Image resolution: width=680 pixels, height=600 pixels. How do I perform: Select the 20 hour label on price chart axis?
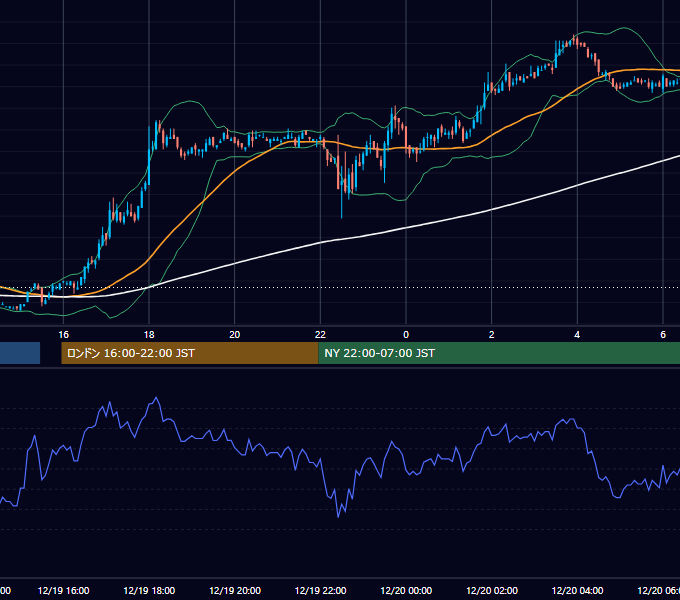[x=235, y=335]
